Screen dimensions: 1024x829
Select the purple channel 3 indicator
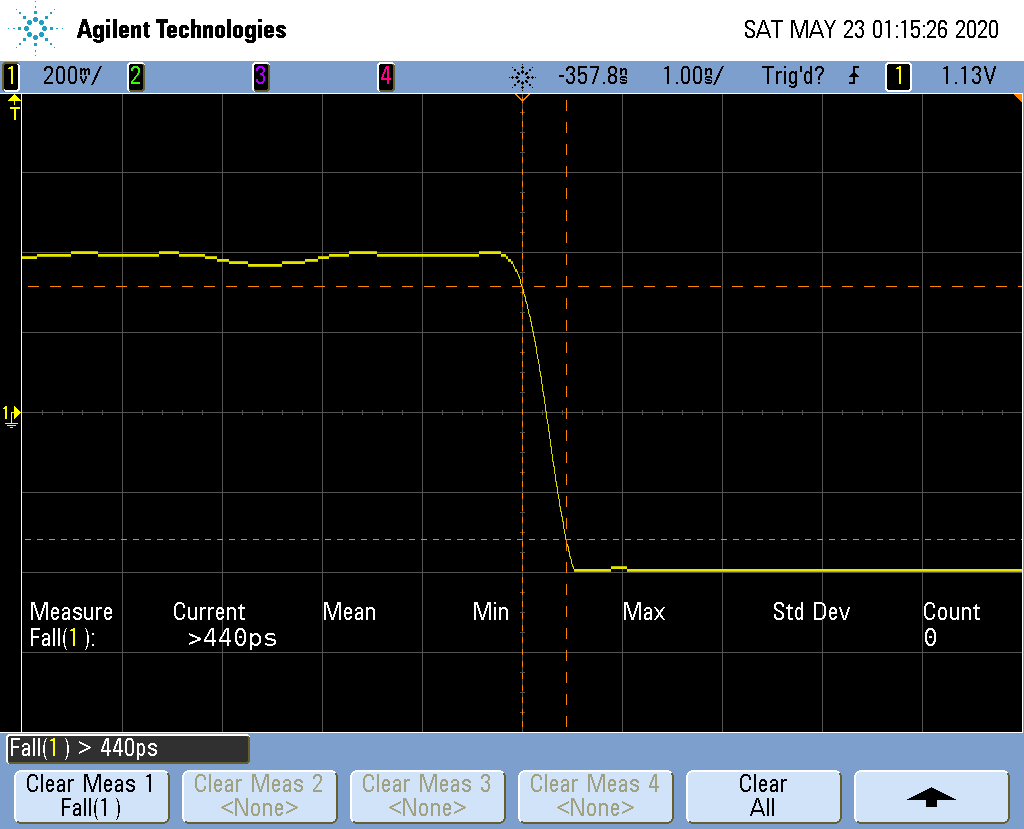click(260, 76)
